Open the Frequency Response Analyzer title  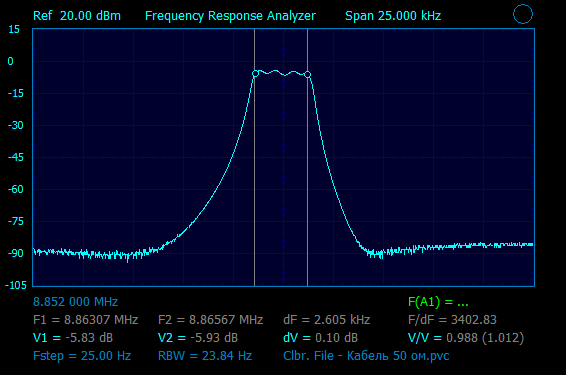click(x=230, y=16)
